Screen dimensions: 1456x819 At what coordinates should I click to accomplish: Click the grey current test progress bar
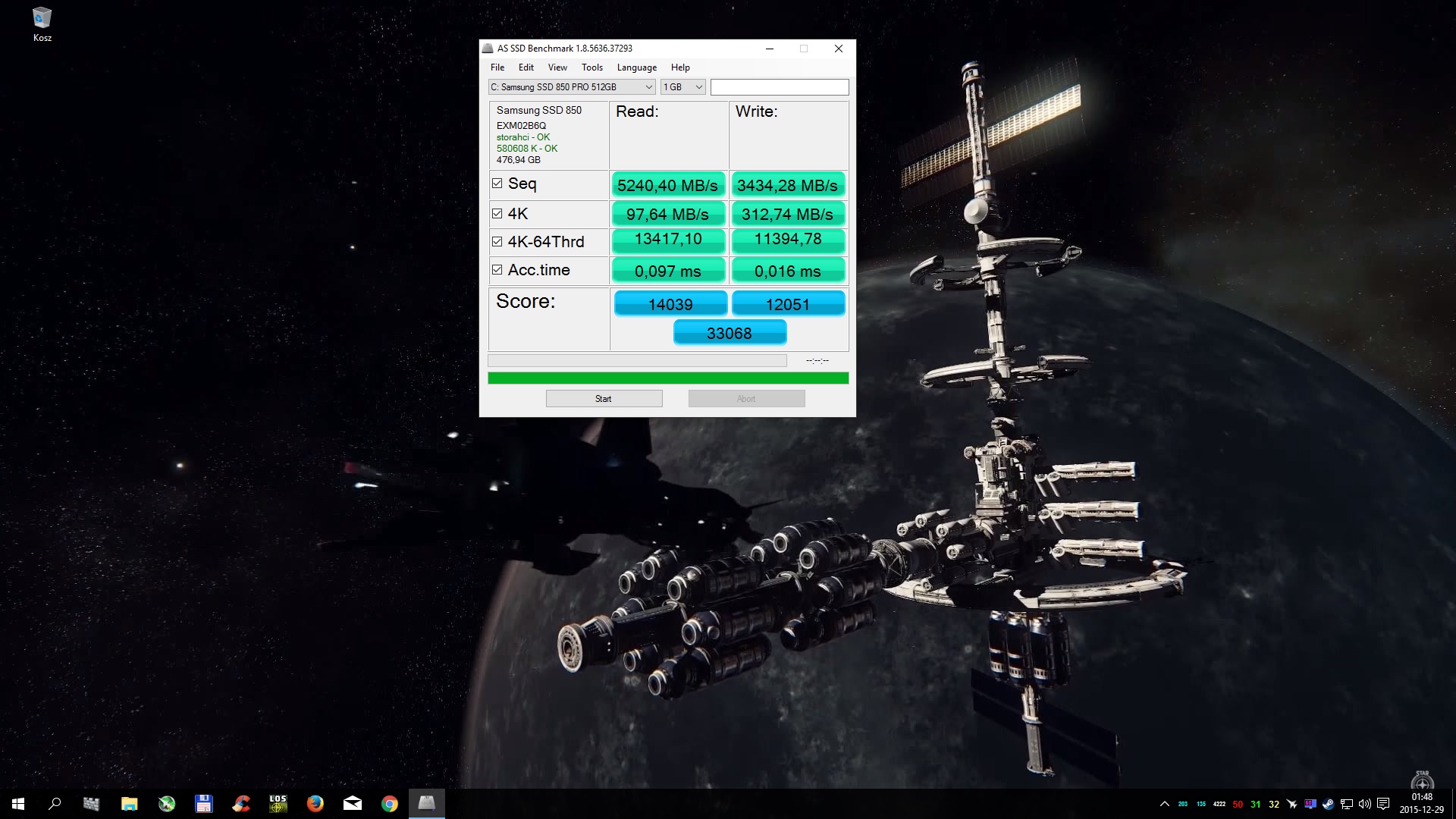(x=637, y=361)
